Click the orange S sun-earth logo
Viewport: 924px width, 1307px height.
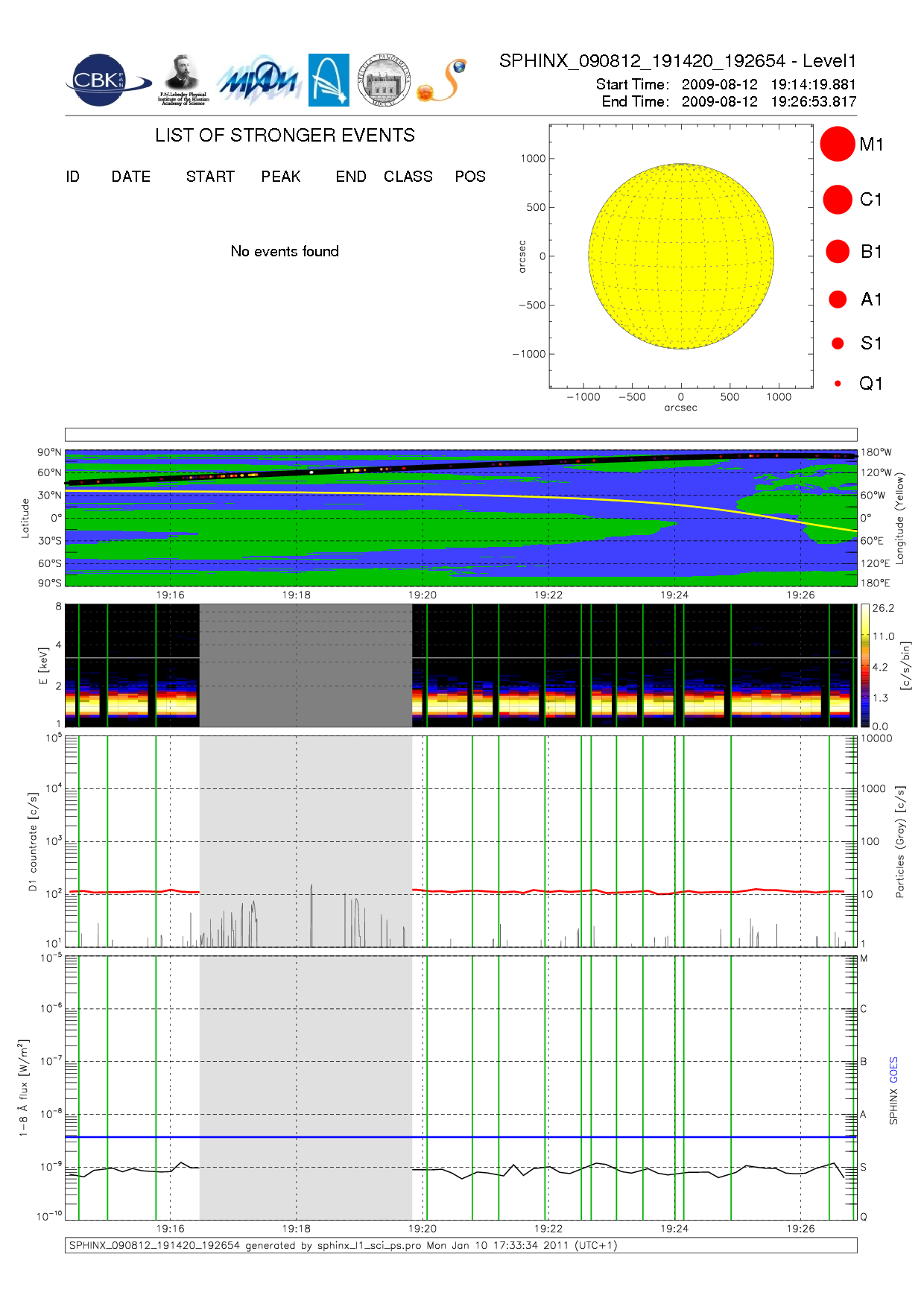[x=443, y=81]
